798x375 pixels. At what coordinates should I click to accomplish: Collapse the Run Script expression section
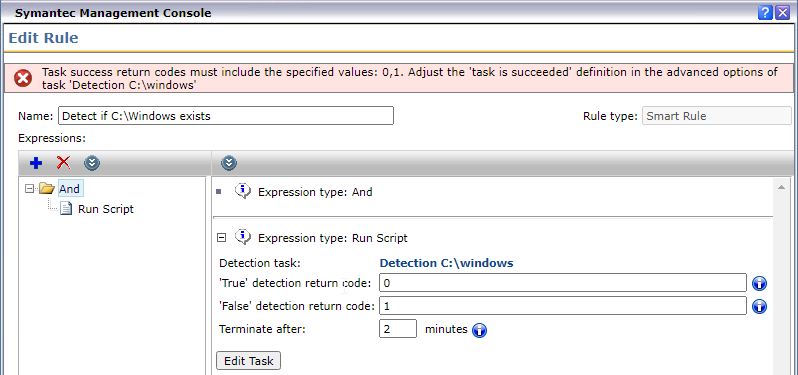click(x=221, y=238)
